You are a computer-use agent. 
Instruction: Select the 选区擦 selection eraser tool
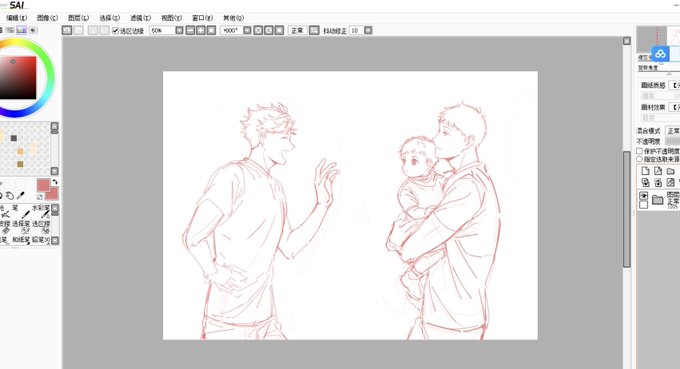(41, 227)
